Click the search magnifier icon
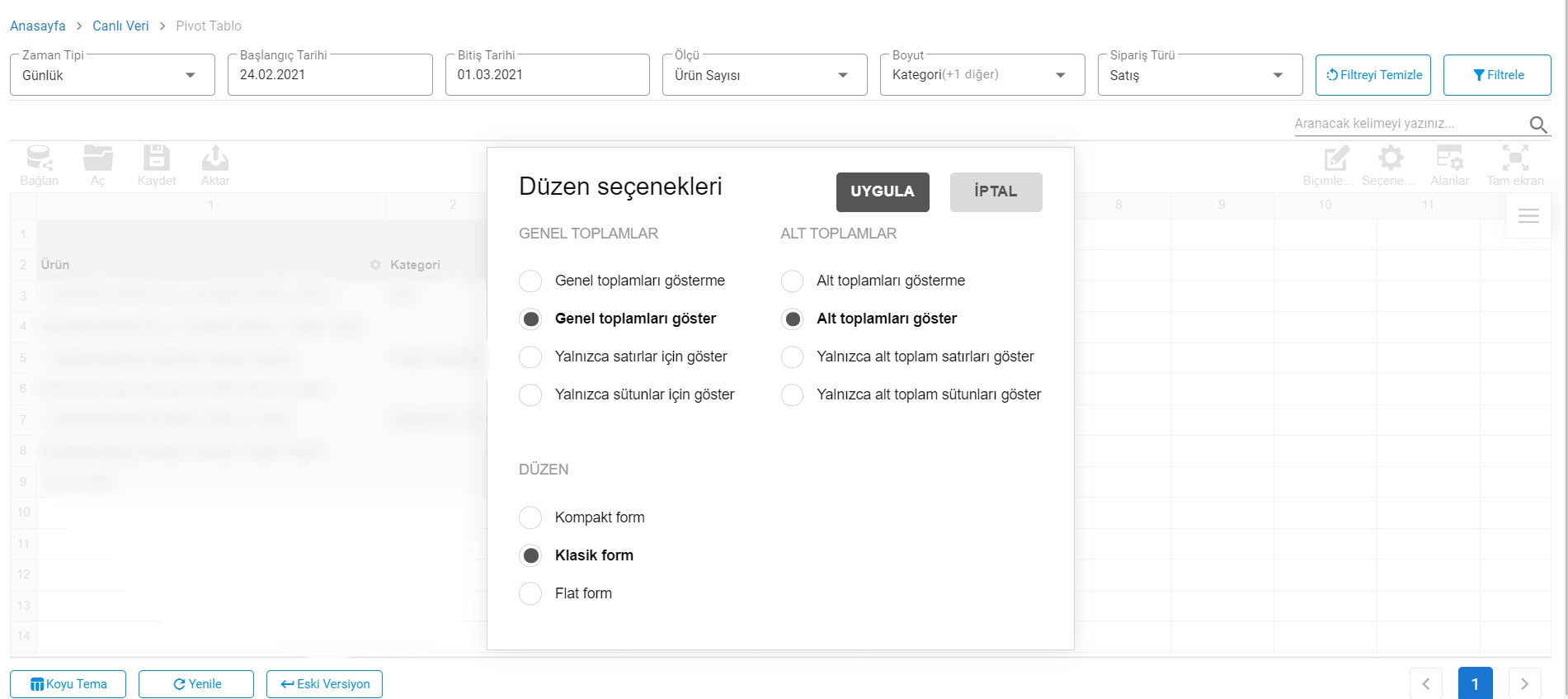Image resolution: width=1568 pixels, height=699 pixels. 1538,125
